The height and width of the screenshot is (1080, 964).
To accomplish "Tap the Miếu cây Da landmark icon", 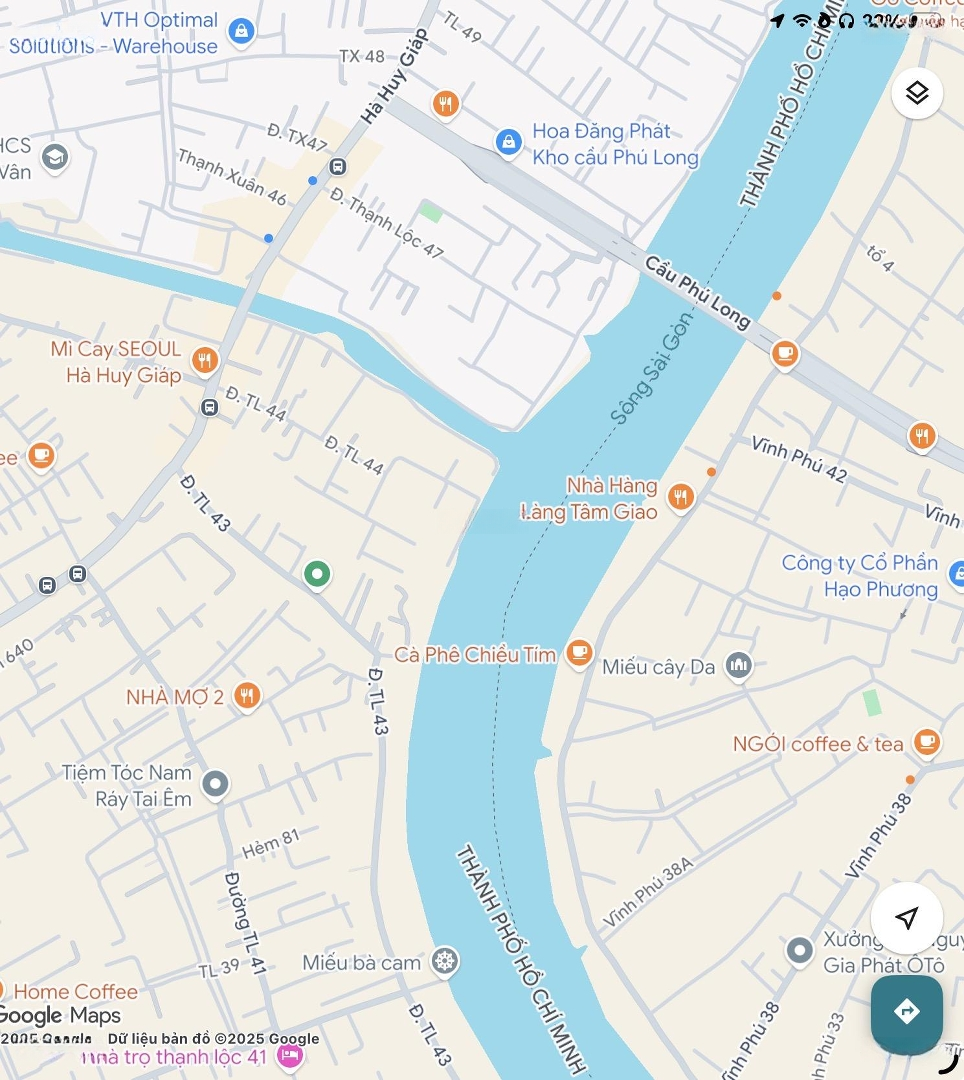I will [x=738, y=665].
